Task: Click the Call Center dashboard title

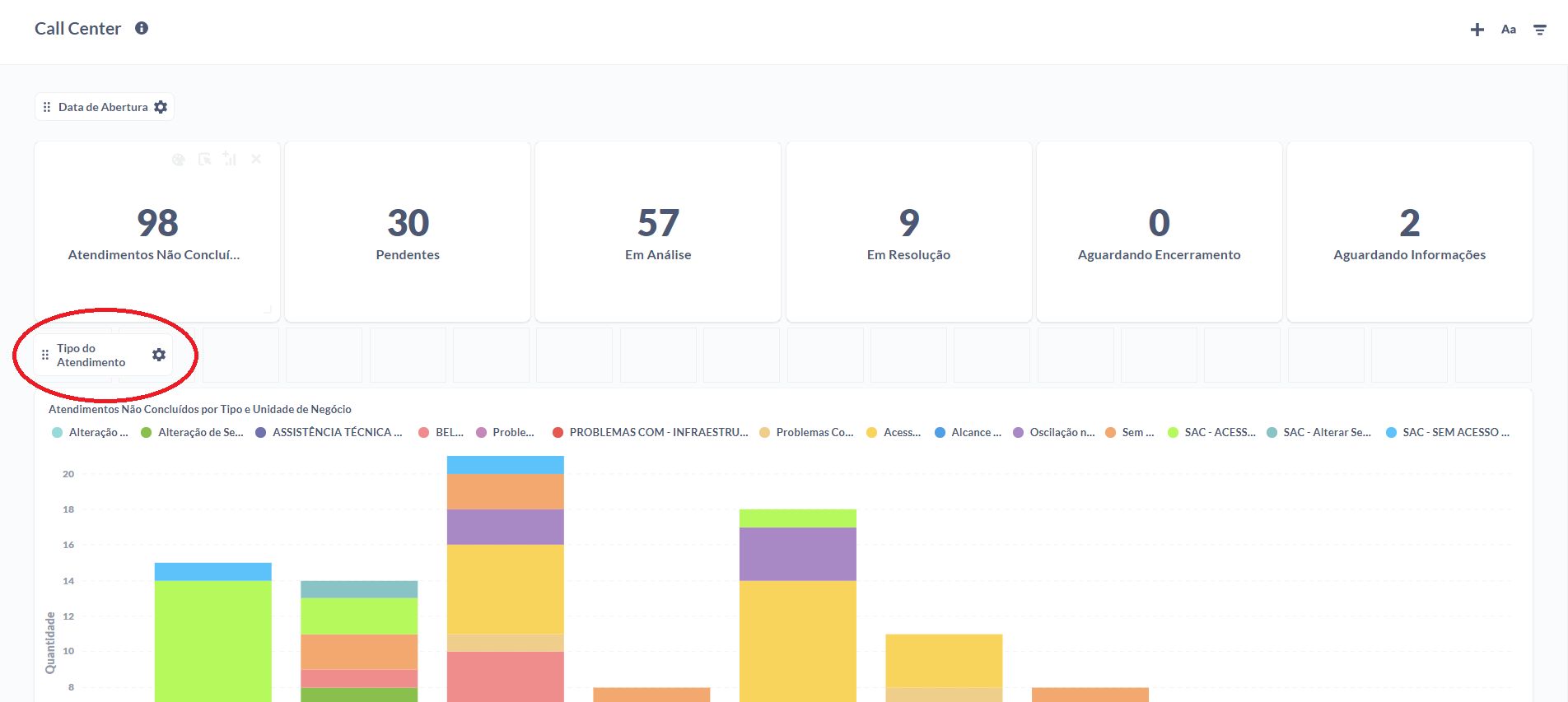Action: pos(77,29)
